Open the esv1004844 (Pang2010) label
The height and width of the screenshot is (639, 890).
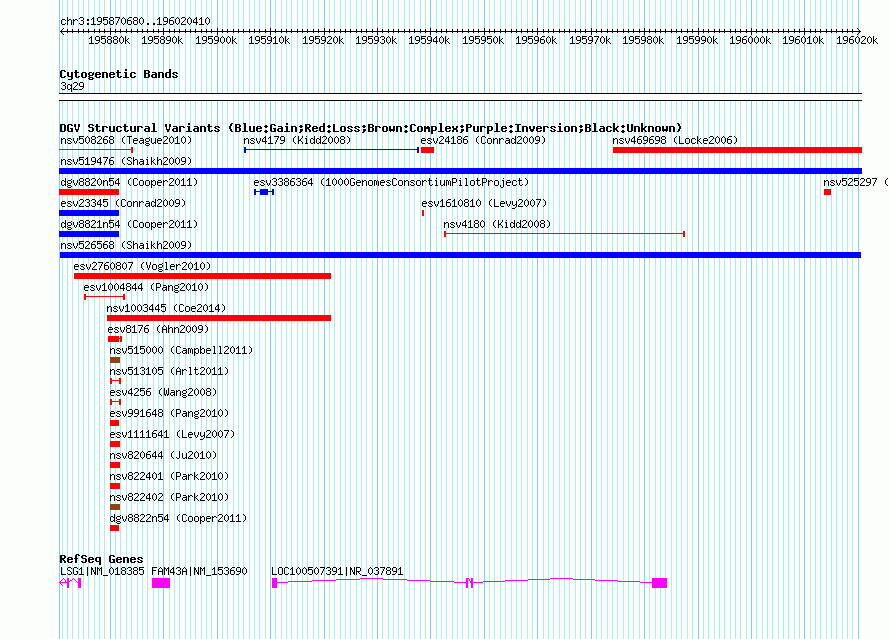coord(146,287)
